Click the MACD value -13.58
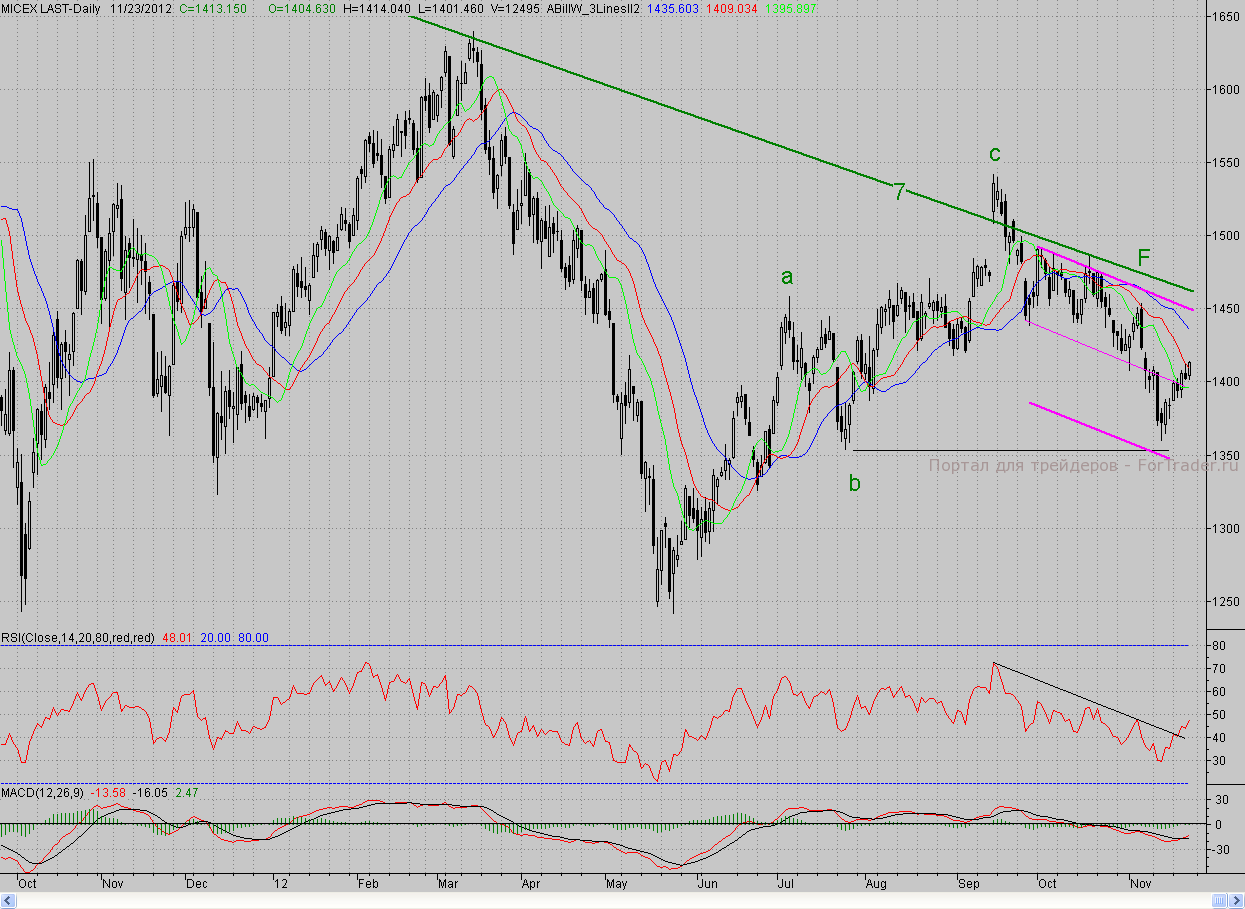 tap(107, 793)
